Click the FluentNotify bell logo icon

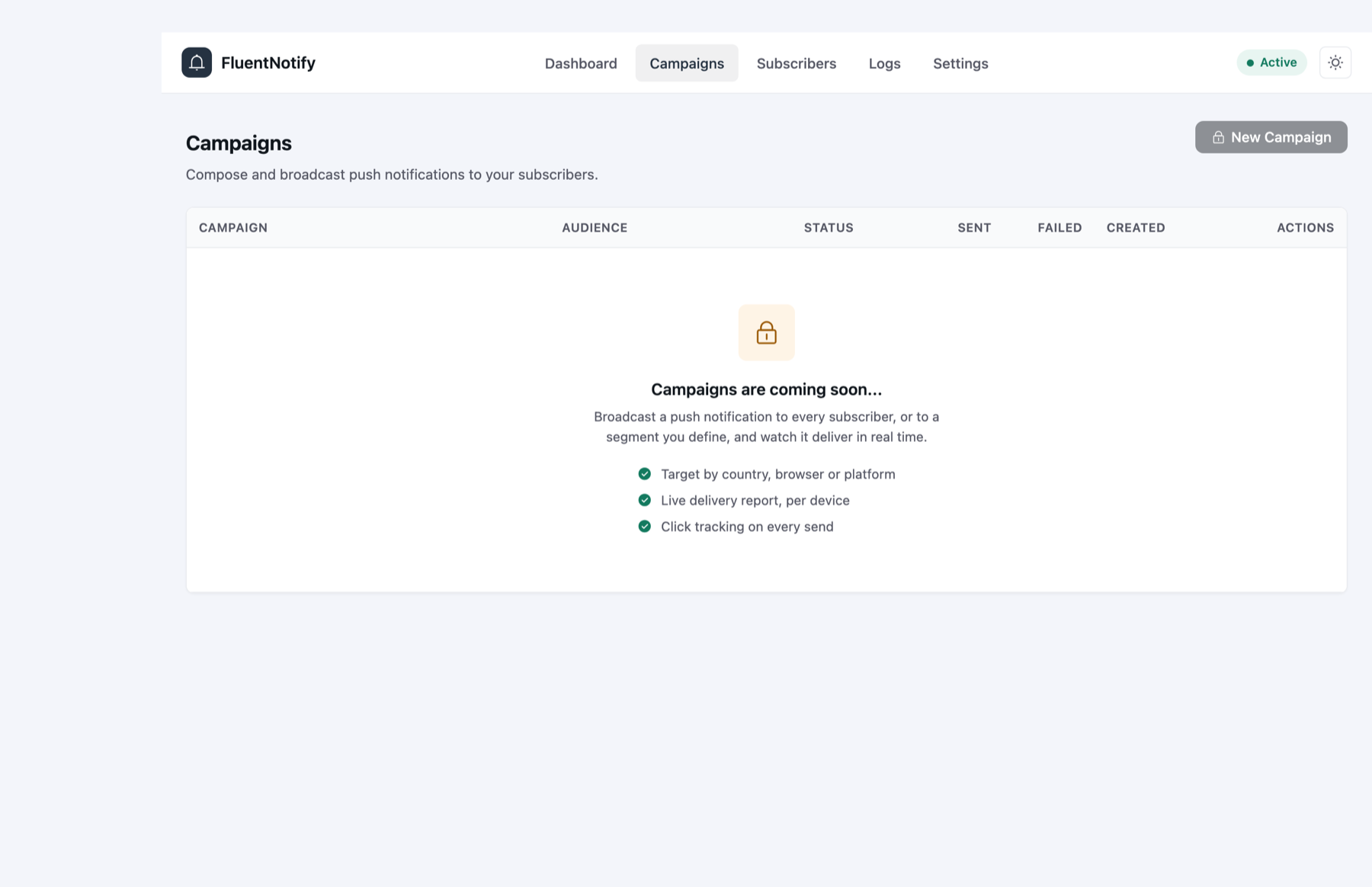coord(197,62)
